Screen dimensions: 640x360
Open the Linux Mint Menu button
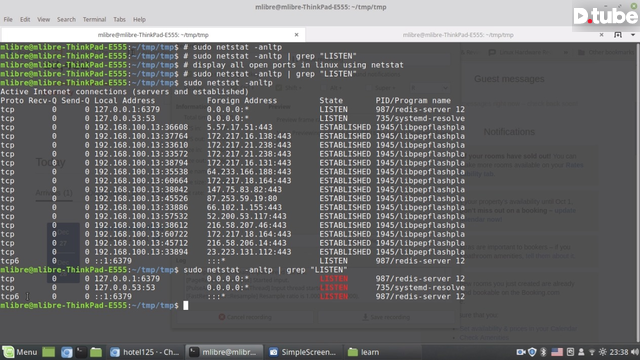pyautogui.click(x=20, y=352)
